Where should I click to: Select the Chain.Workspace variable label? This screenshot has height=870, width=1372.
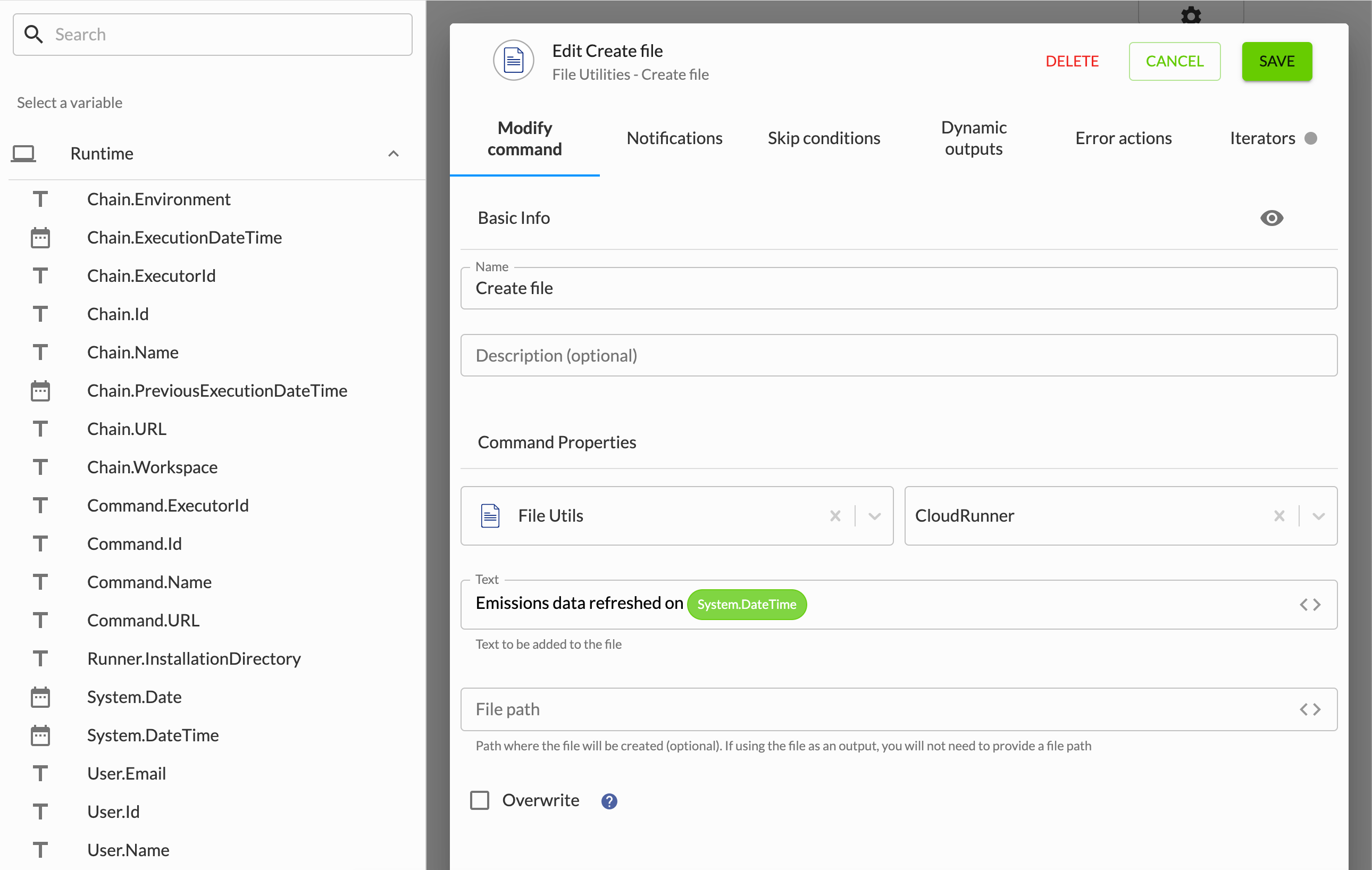point(152,467)
